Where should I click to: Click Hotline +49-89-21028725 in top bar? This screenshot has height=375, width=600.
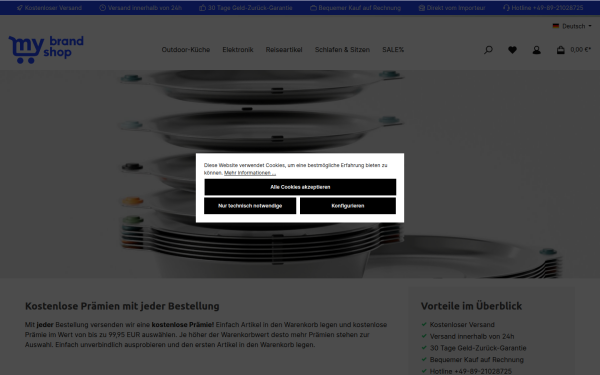coord(547,8)
